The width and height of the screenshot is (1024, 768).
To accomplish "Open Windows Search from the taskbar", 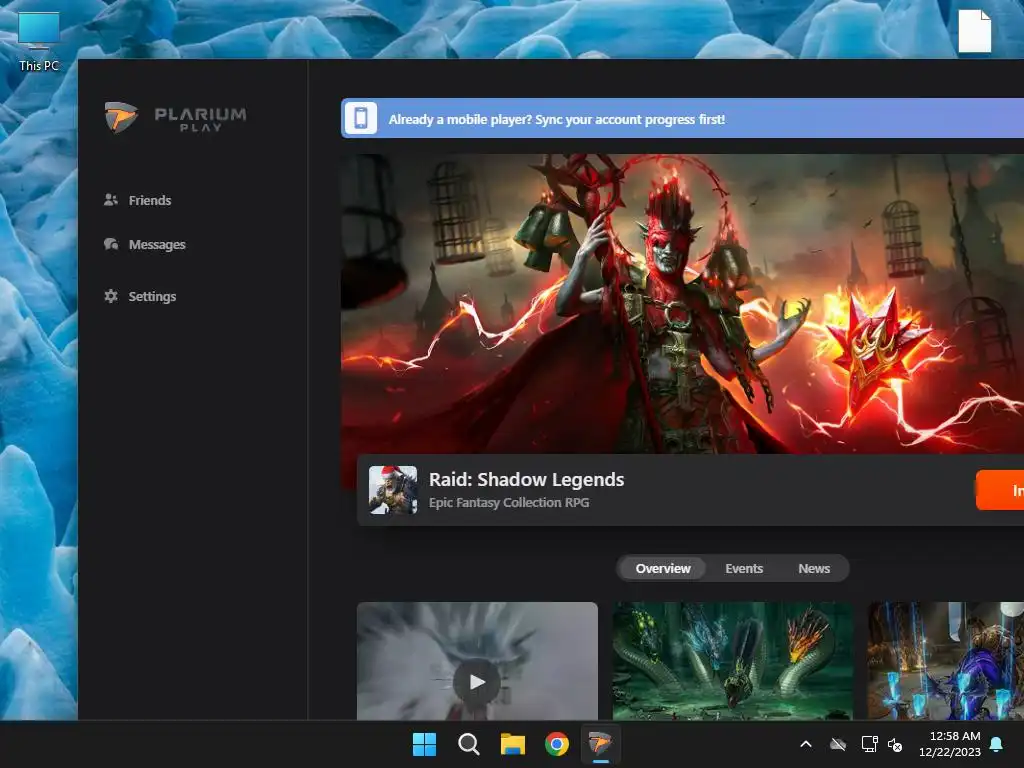I will coord(468,744).
